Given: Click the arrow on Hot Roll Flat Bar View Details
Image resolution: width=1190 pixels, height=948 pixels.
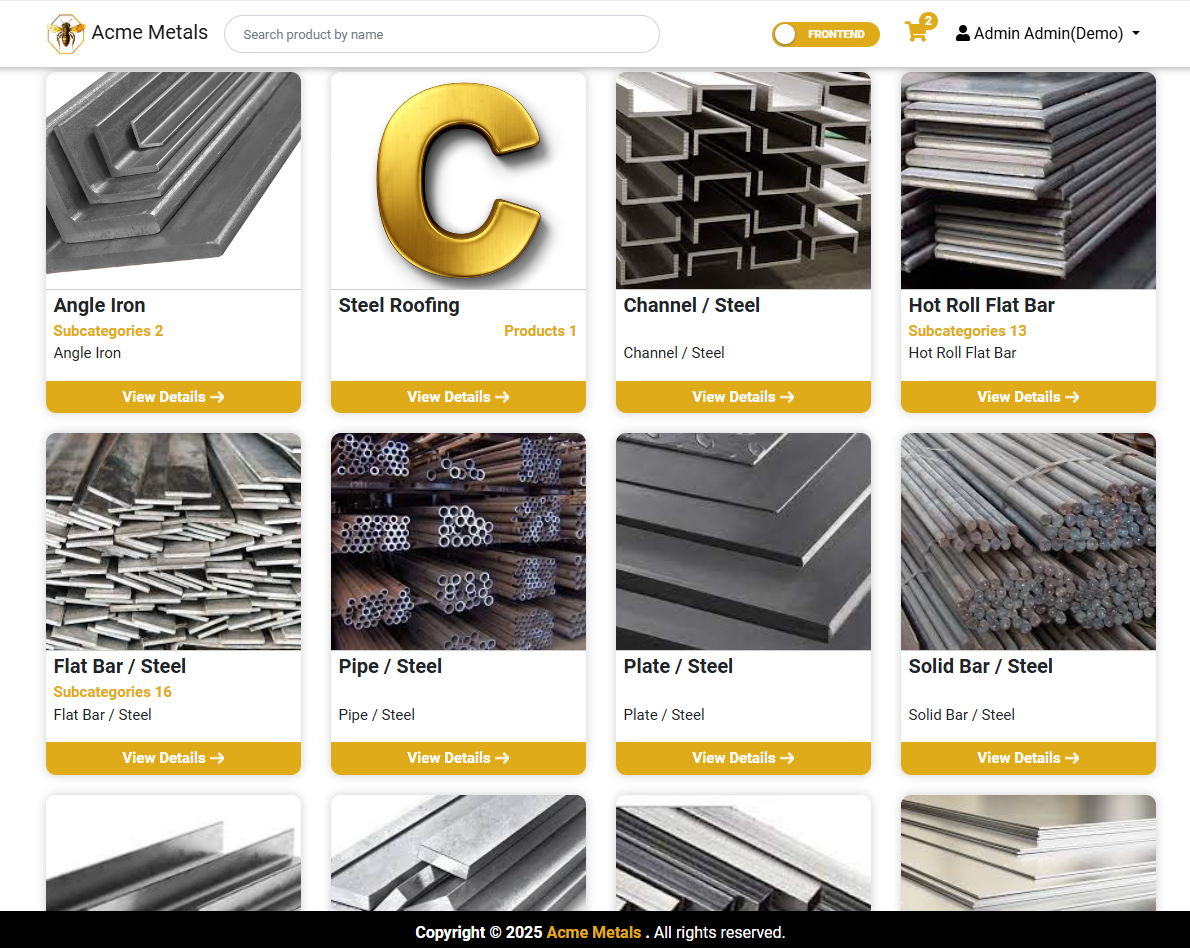Looking at the screenshot, I should [x=1072, y=397].
